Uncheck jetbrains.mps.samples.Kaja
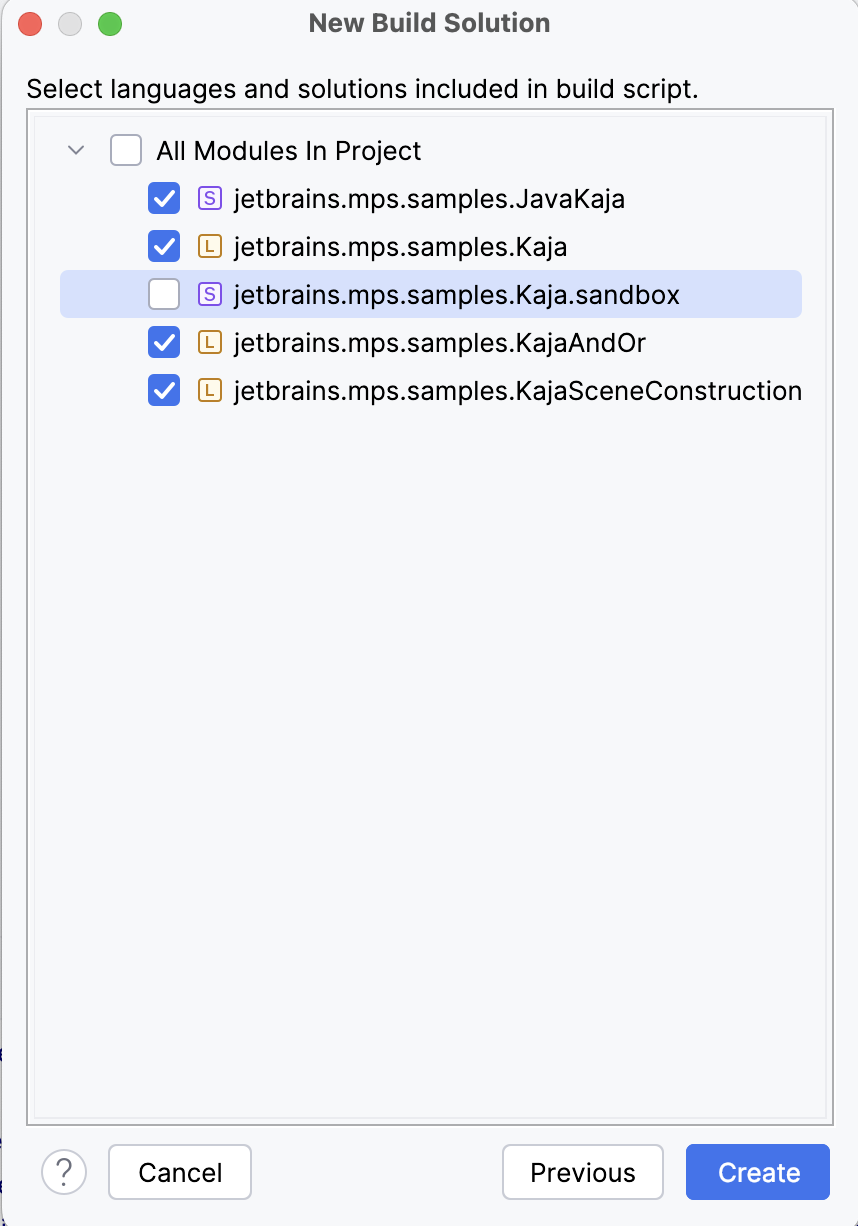 tap(163, 246)
